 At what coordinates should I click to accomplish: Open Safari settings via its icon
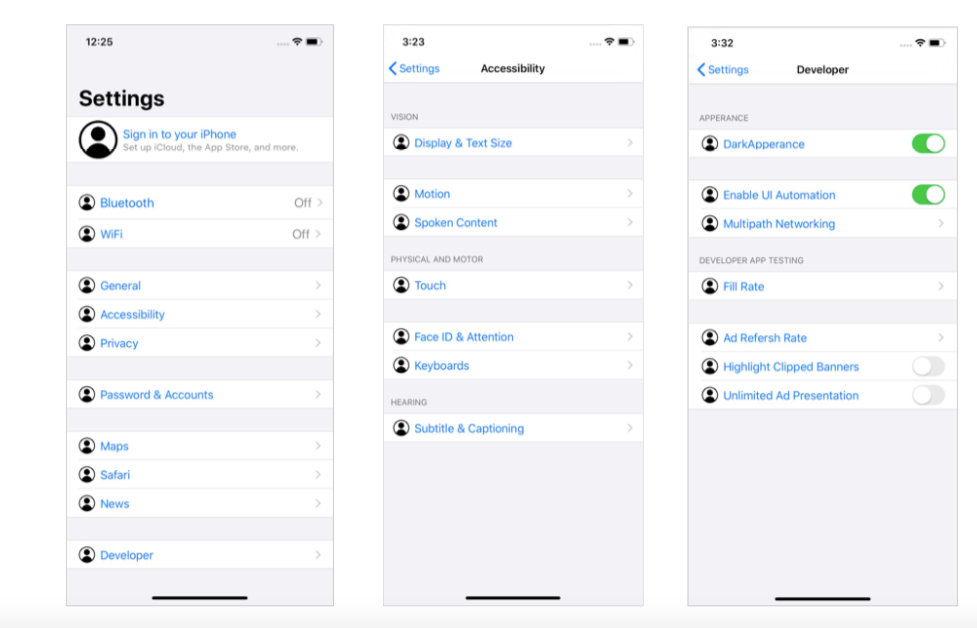pos(88,474)
